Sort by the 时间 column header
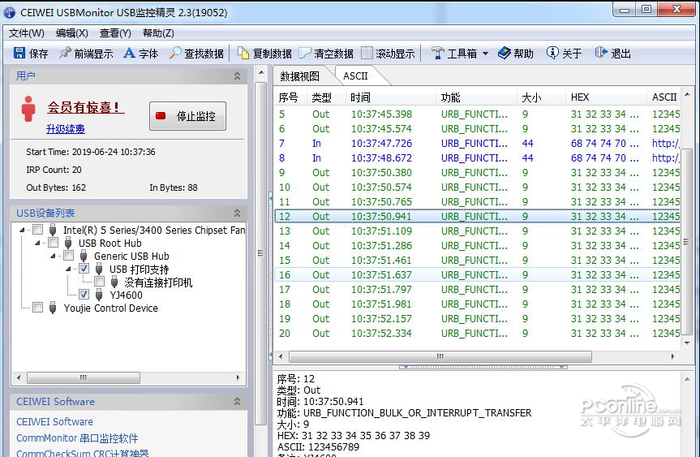The image size is (700, 457). pos(391,97)
